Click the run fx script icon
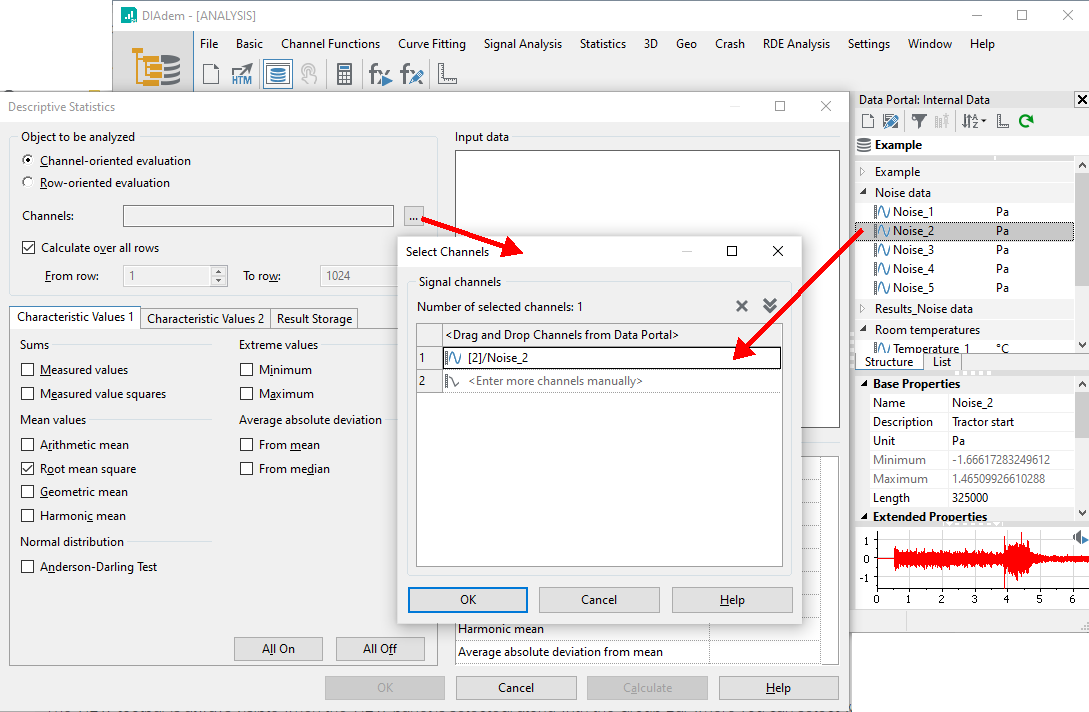The height and width of the screenshot is (712, 1089). click(380, 74)
